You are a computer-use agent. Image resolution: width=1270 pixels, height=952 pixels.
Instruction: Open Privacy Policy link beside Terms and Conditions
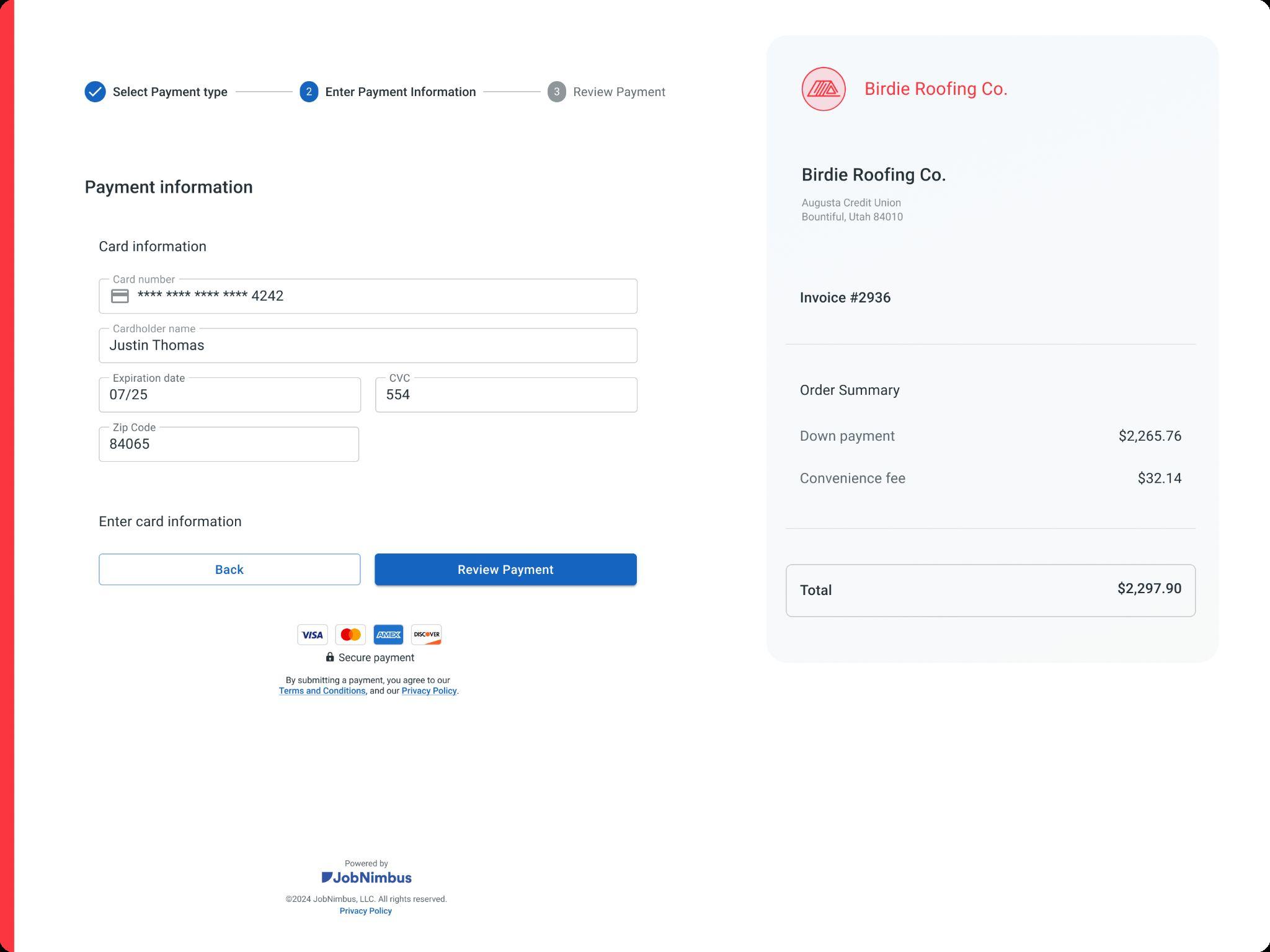tap(429, 691)
